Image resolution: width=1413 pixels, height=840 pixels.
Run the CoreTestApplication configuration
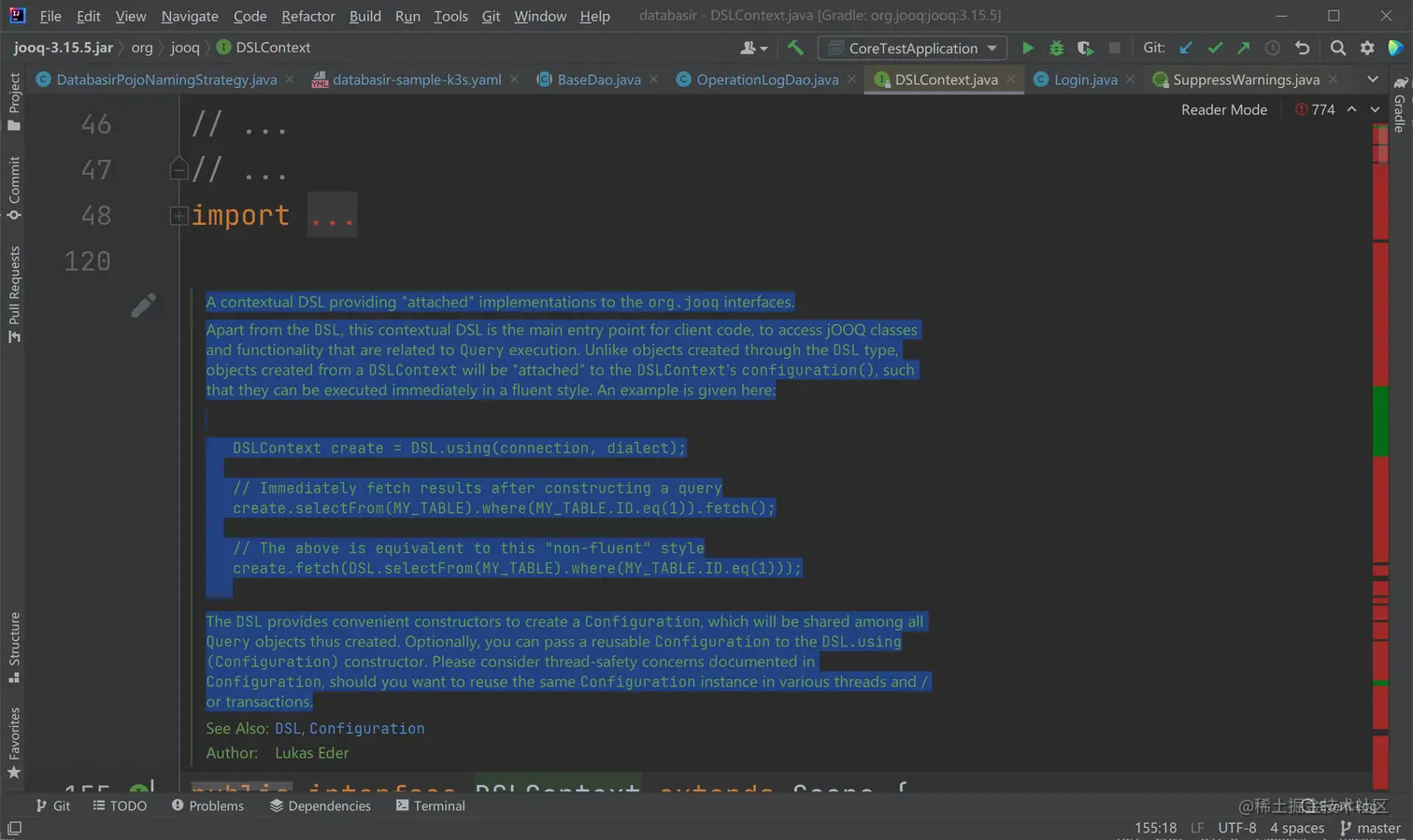coord(1027,48)
